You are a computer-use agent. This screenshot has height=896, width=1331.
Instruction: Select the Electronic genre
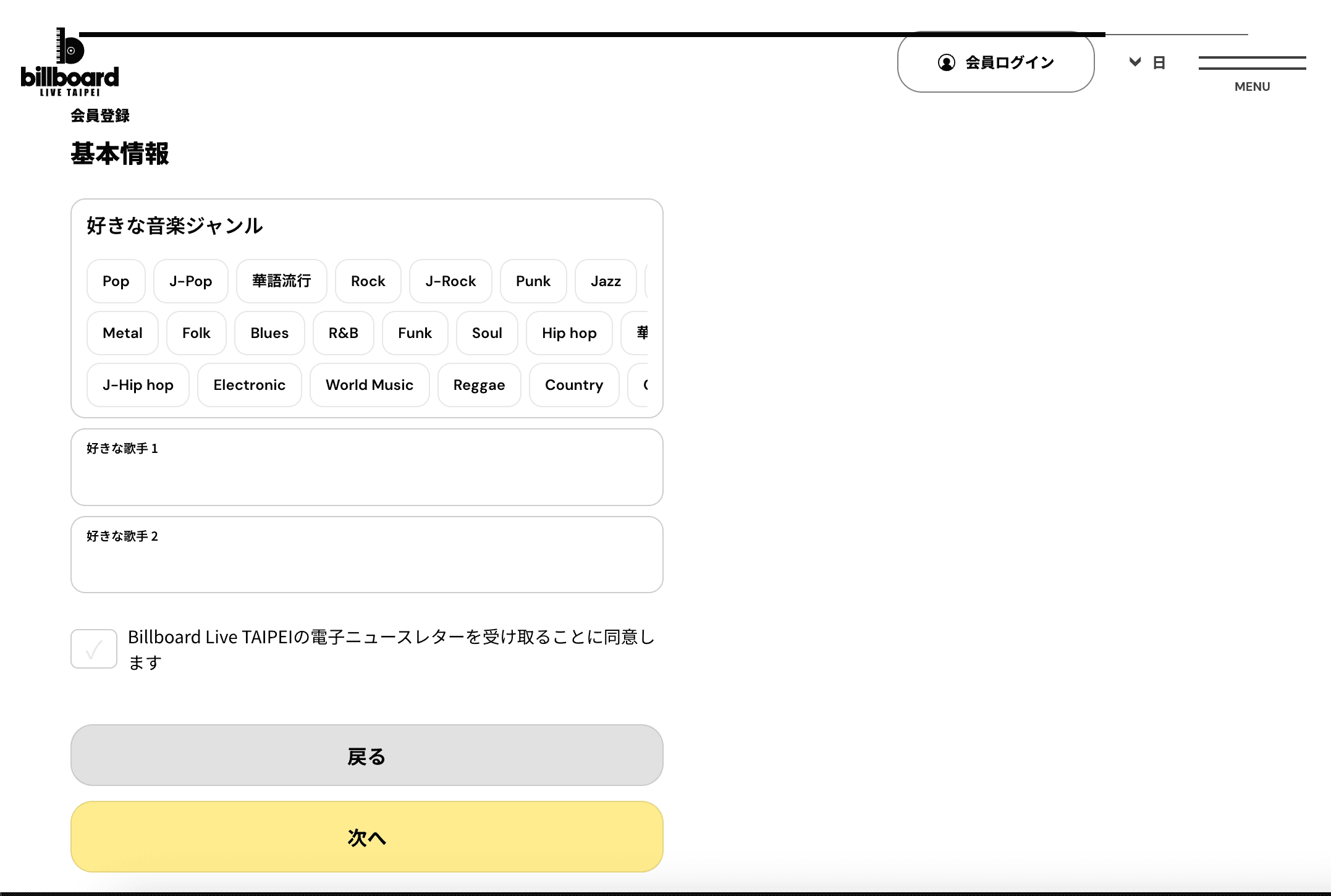pos(249,385)
